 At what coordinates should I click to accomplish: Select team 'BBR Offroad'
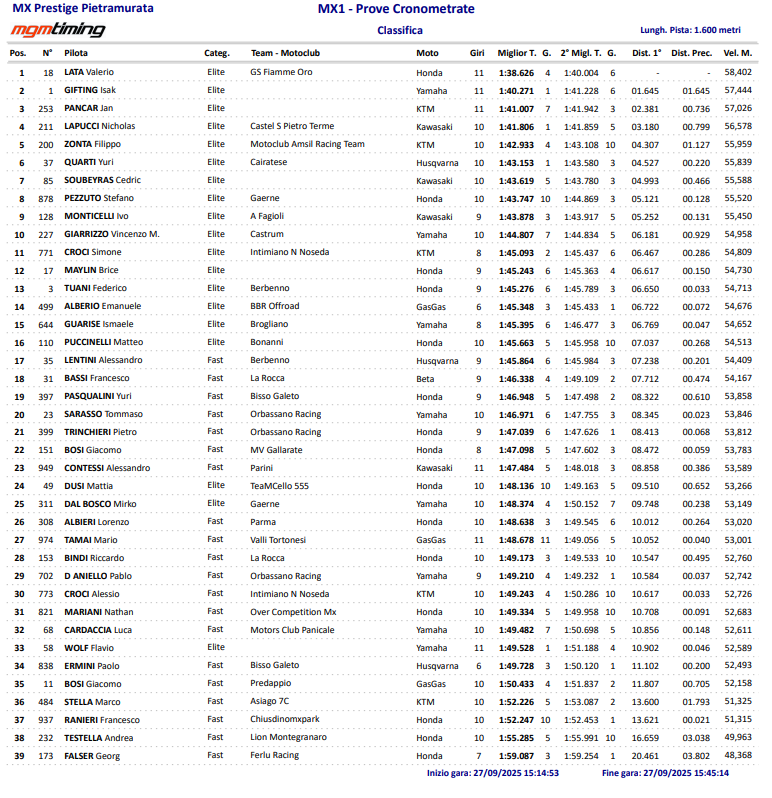pos(275,306)
